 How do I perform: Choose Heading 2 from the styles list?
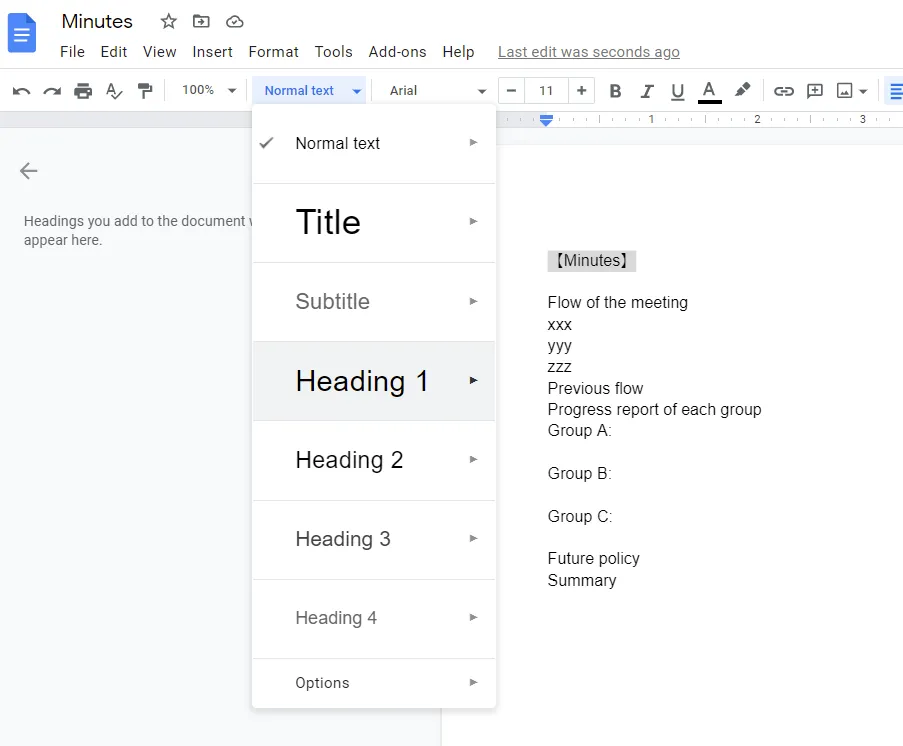(349, 460)
